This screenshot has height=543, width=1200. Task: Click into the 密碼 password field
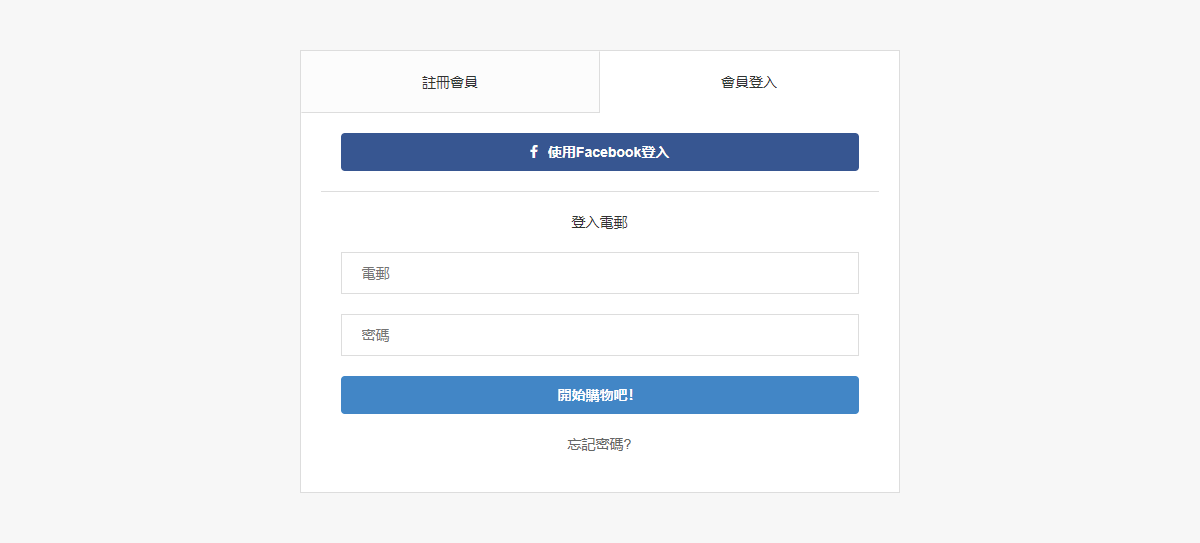(x=600, y=335)
